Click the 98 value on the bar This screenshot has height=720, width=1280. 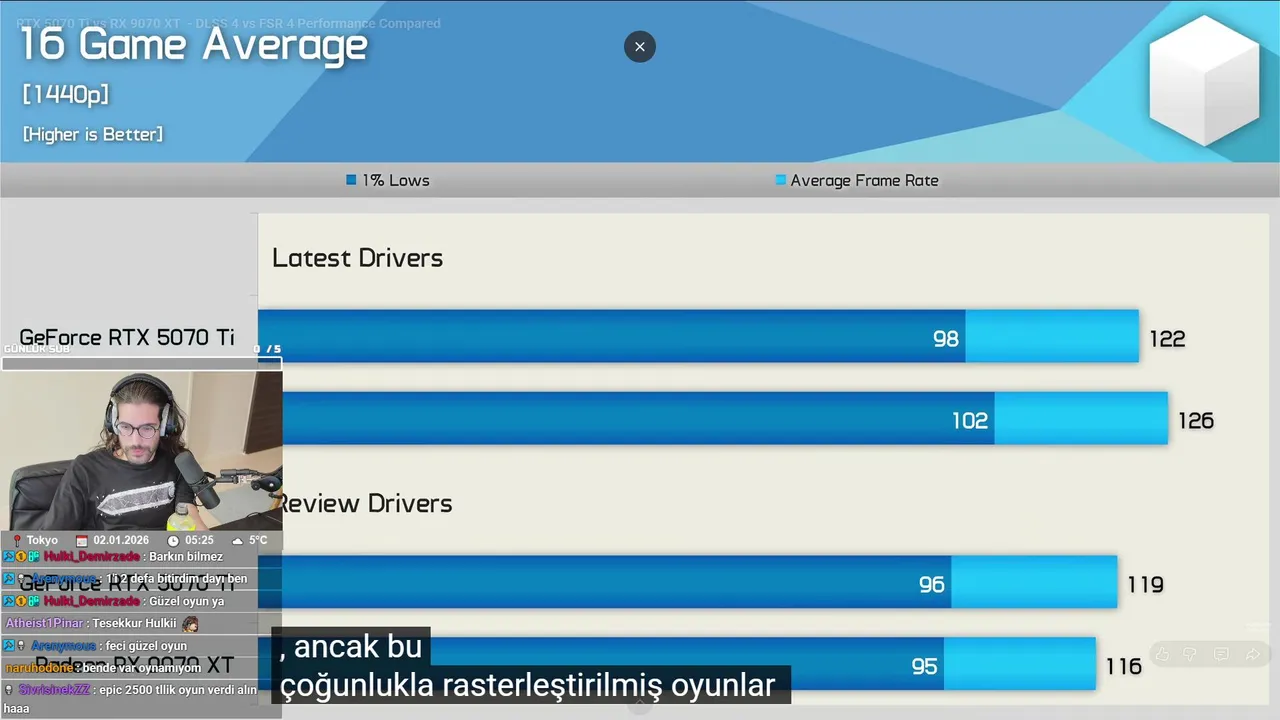coord(946,339)
